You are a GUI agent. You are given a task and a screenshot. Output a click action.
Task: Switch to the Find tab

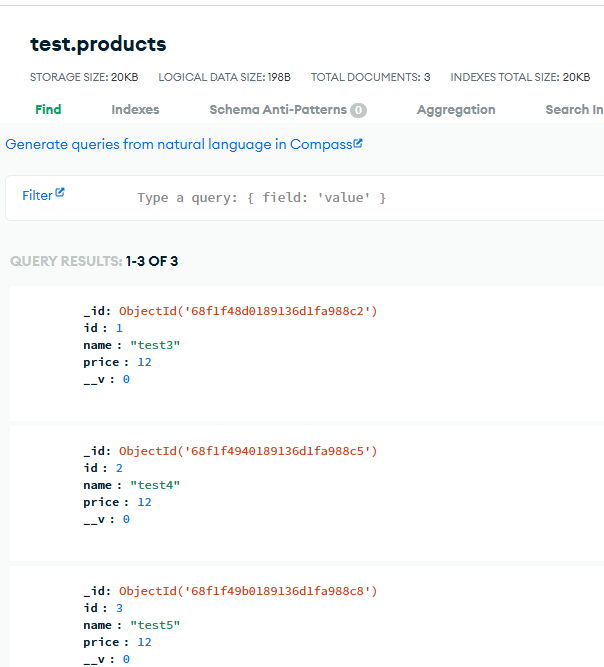(x=48, y=110)
